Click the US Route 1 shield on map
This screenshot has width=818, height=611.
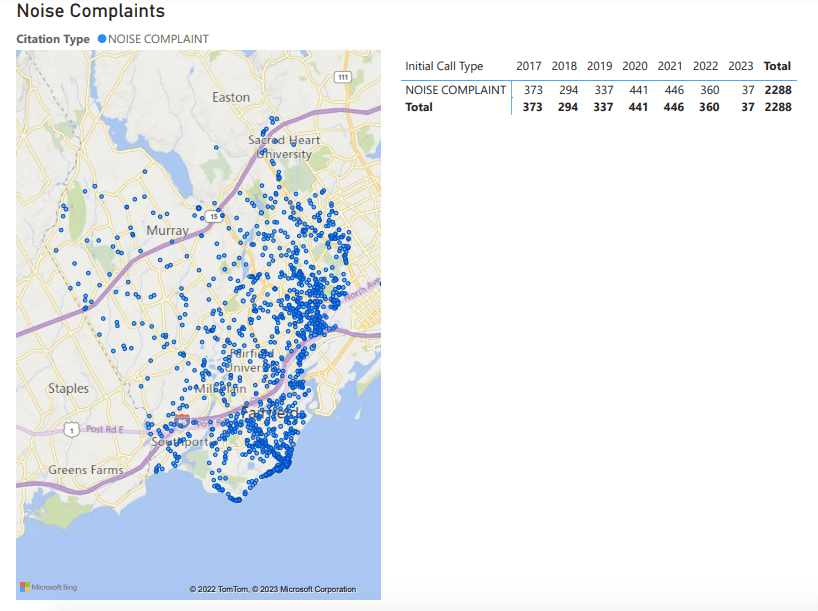coord(71,430)
